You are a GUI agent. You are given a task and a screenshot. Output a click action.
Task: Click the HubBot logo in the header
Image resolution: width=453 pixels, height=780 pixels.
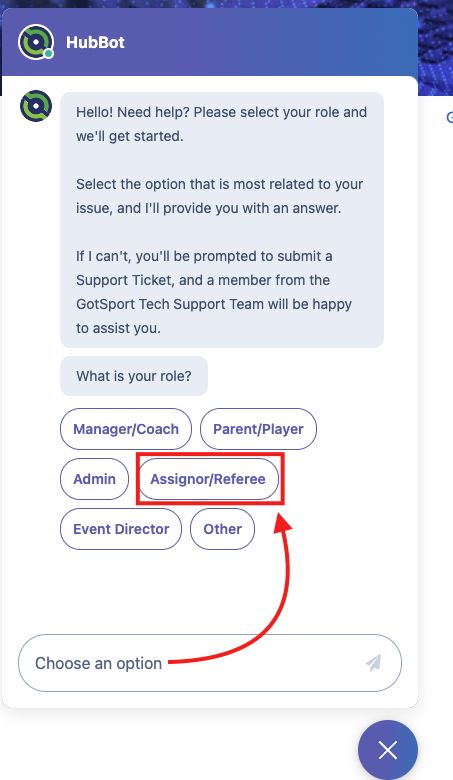click(36, 42)
